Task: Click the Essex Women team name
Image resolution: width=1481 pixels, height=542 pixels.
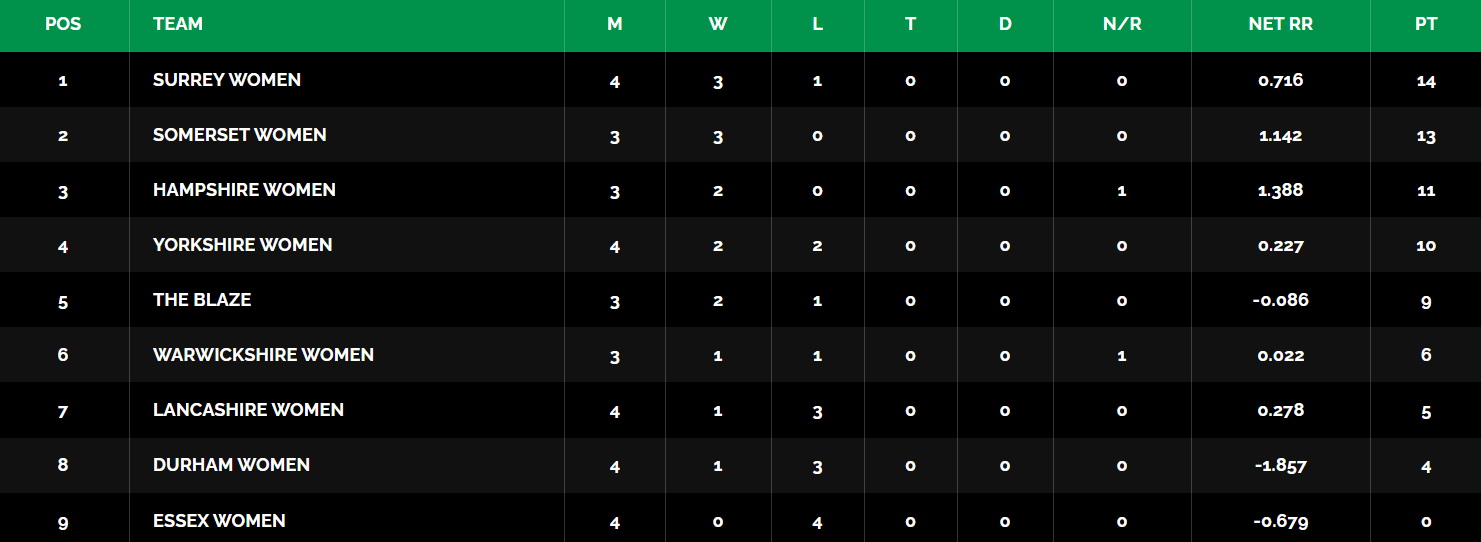Action: pyautogui.click(x=219, y=520)
